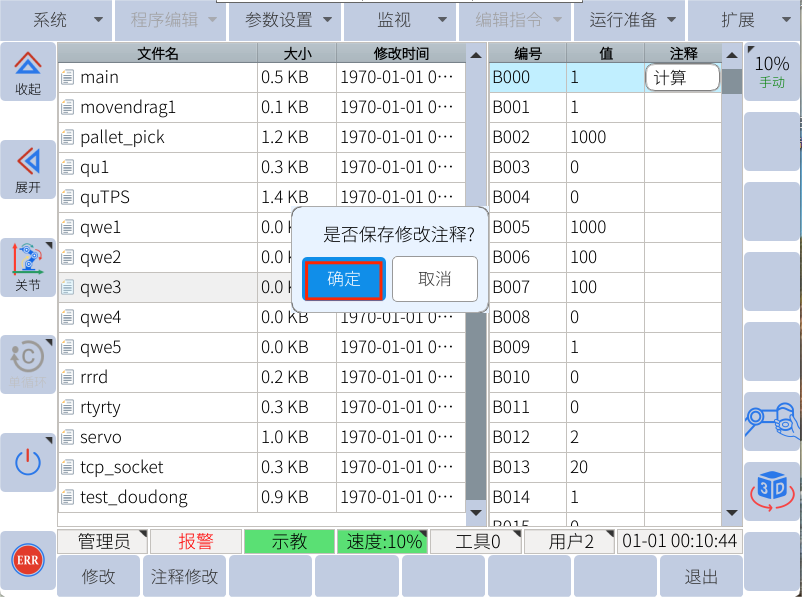Screen dimensions: 802x597
Task: Open the 扩展 menu
Action: 745,20
